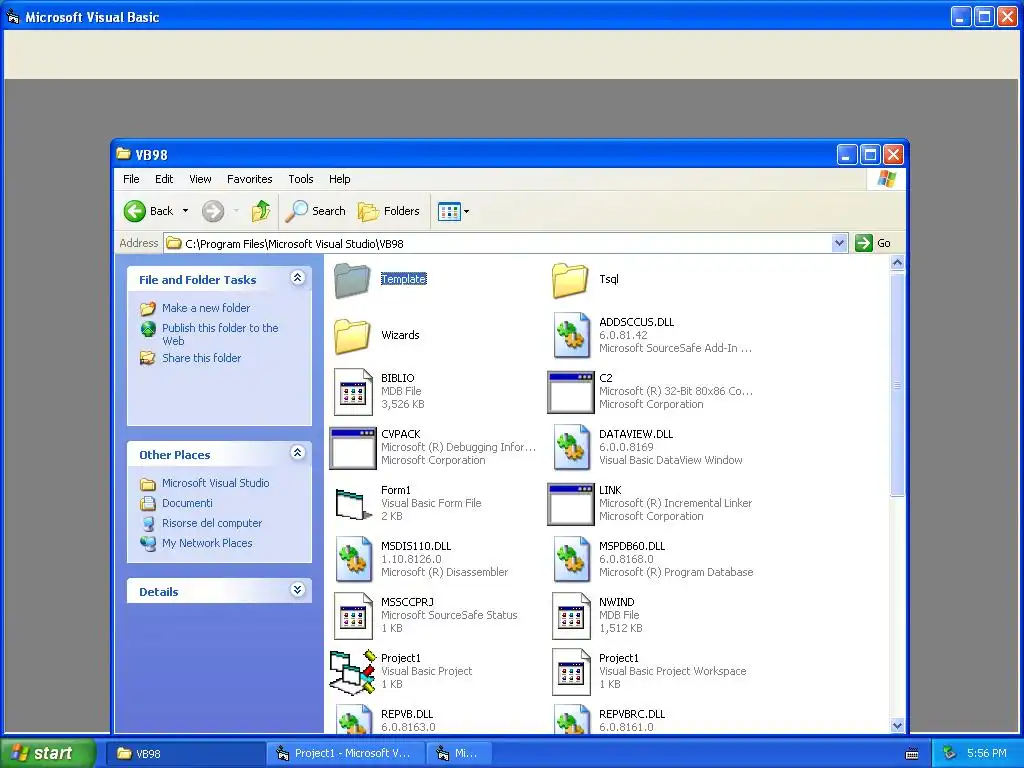Click the file list scrollbar down arrow
1024x768 pixels.
[897, 726]
